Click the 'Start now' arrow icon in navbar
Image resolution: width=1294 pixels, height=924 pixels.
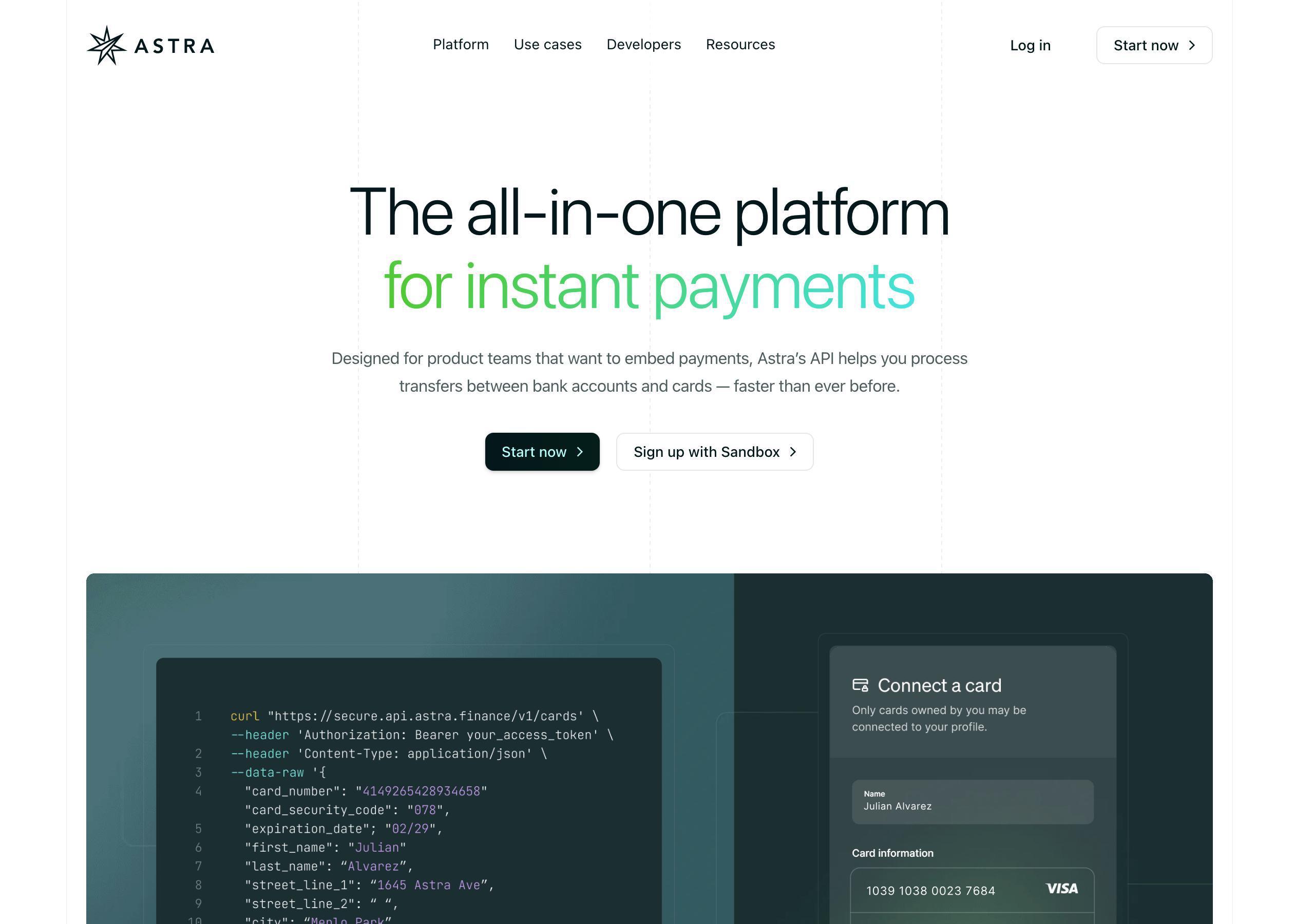(1191, 44)
